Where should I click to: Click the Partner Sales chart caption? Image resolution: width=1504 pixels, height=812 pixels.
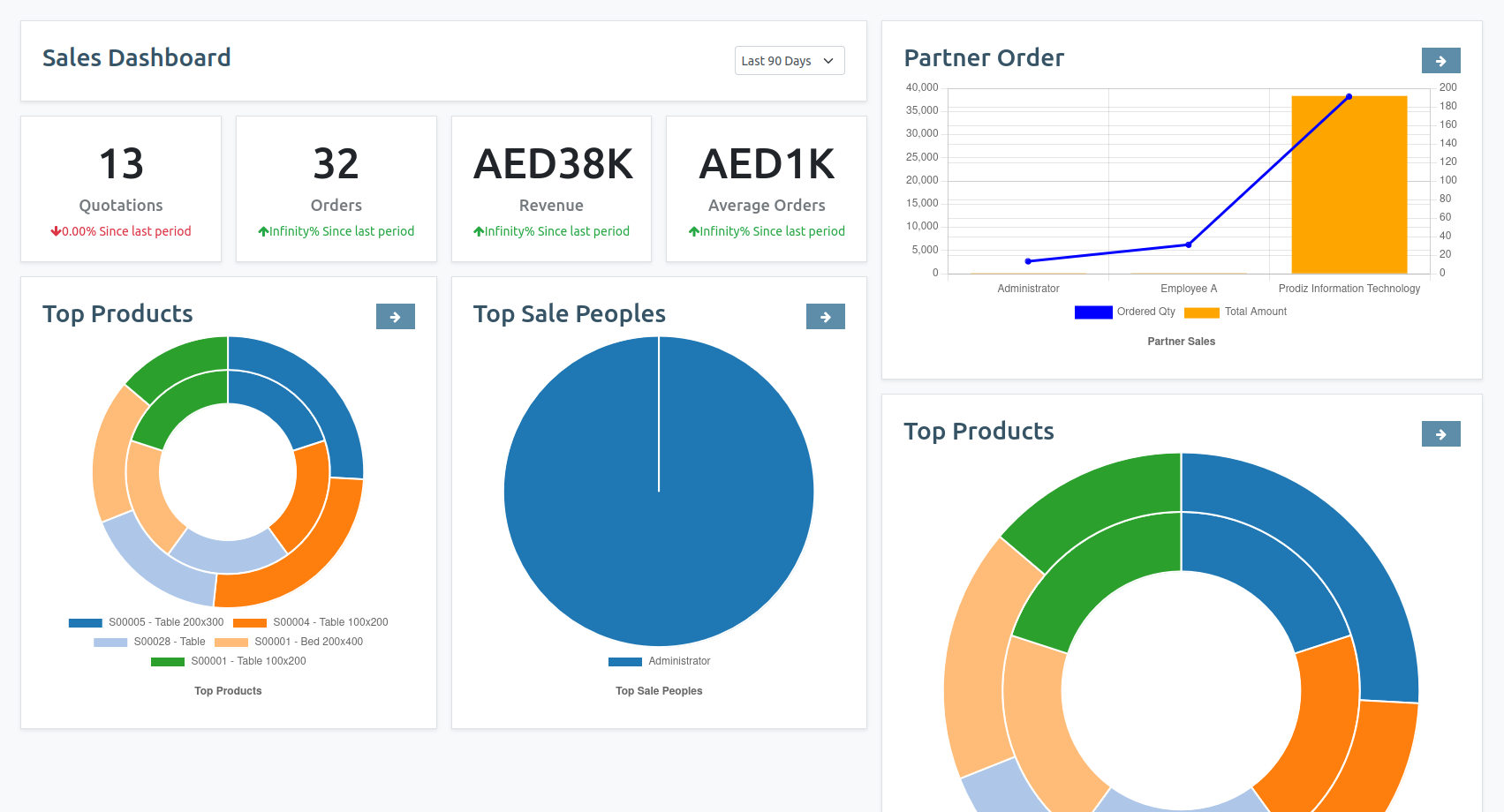[1181, 342]
